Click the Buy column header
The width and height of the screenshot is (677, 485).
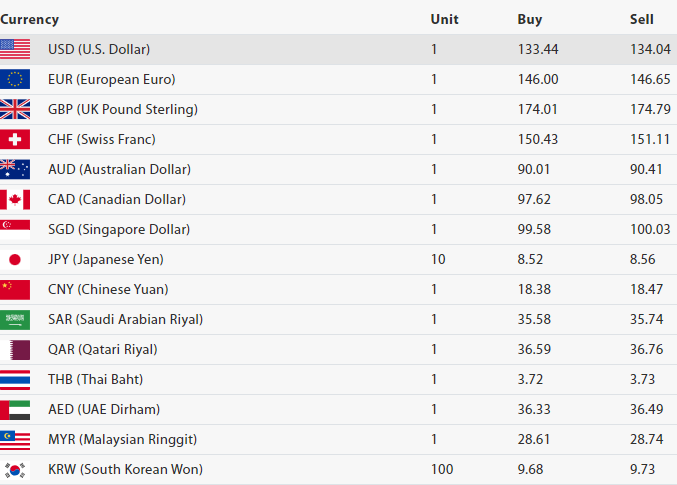(x=530, y=19)
